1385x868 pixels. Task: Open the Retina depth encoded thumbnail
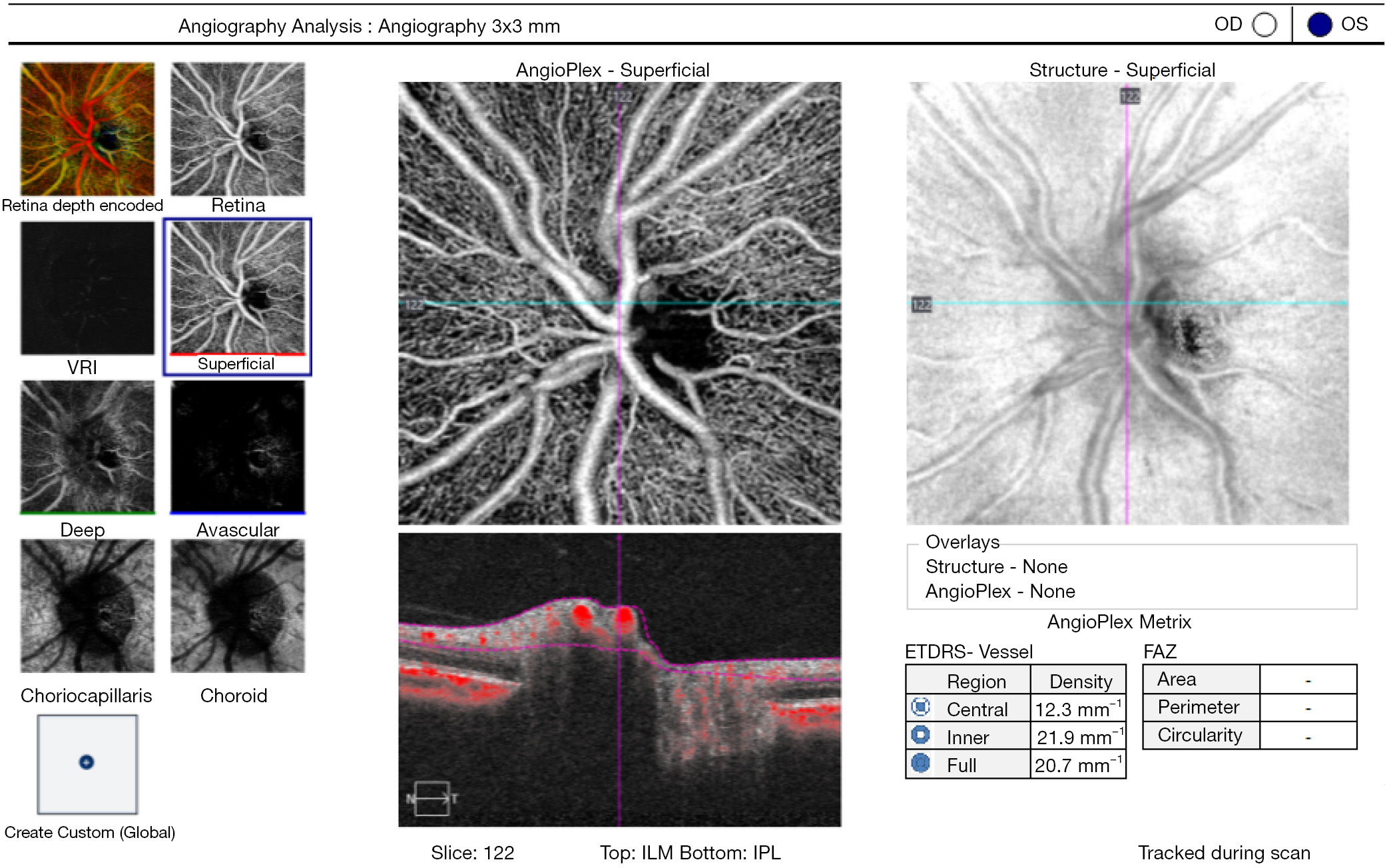click(87, 129)
